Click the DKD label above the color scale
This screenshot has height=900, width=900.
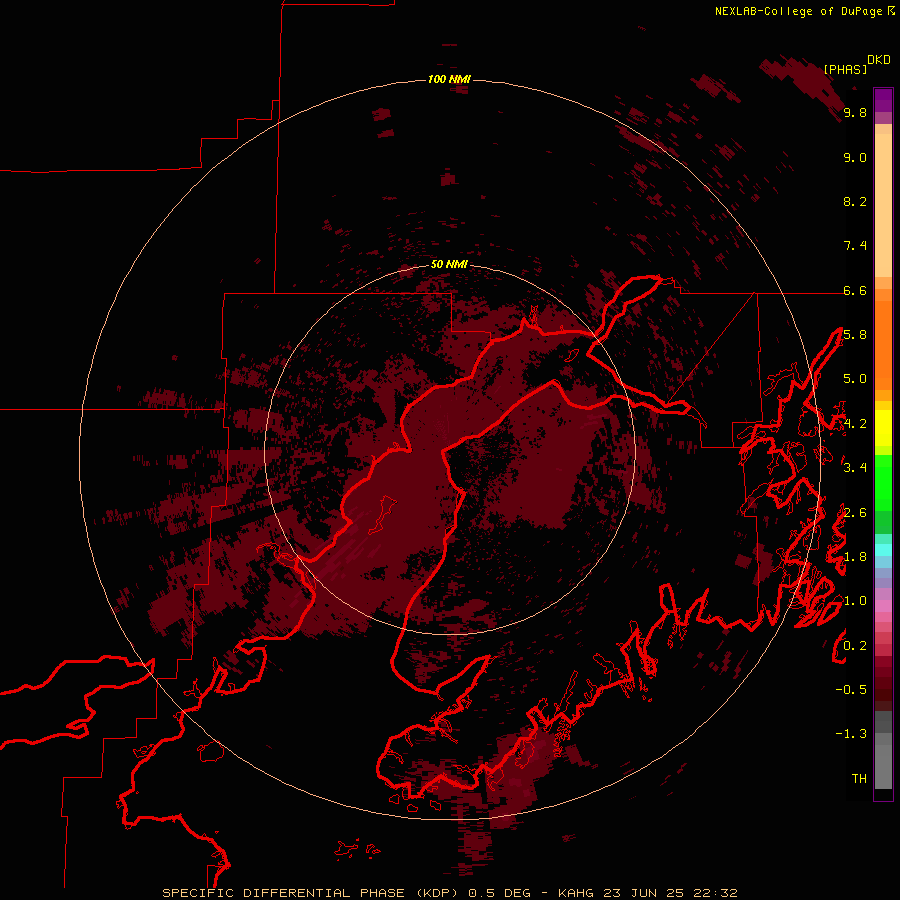pos(879,60)
